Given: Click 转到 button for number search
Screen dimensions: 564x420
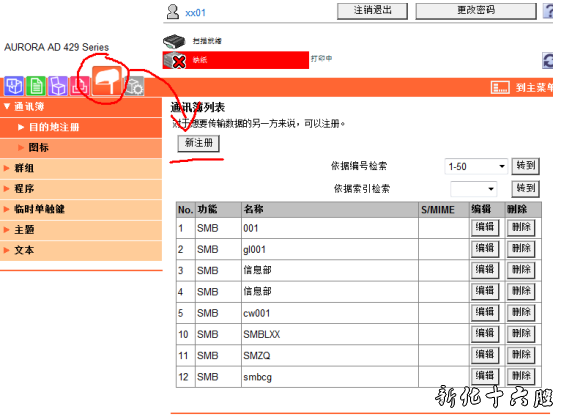Looking at the screenshot, I should click(526, 166).
